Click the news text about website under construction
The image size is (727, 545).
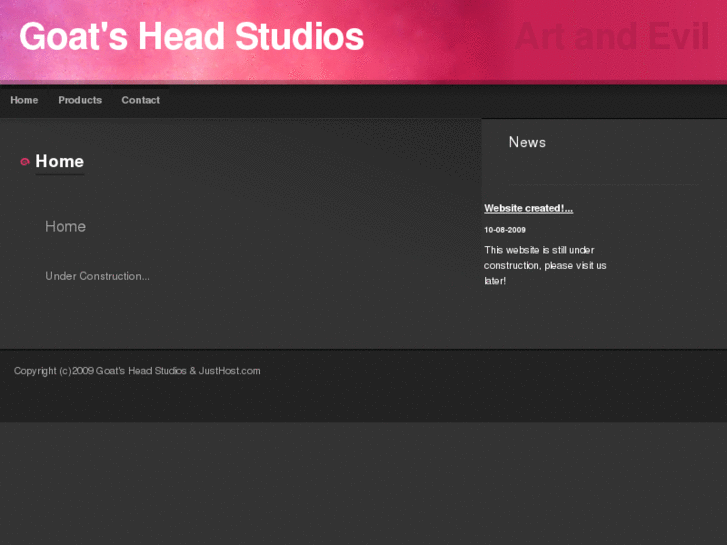[x=545, y=265]
